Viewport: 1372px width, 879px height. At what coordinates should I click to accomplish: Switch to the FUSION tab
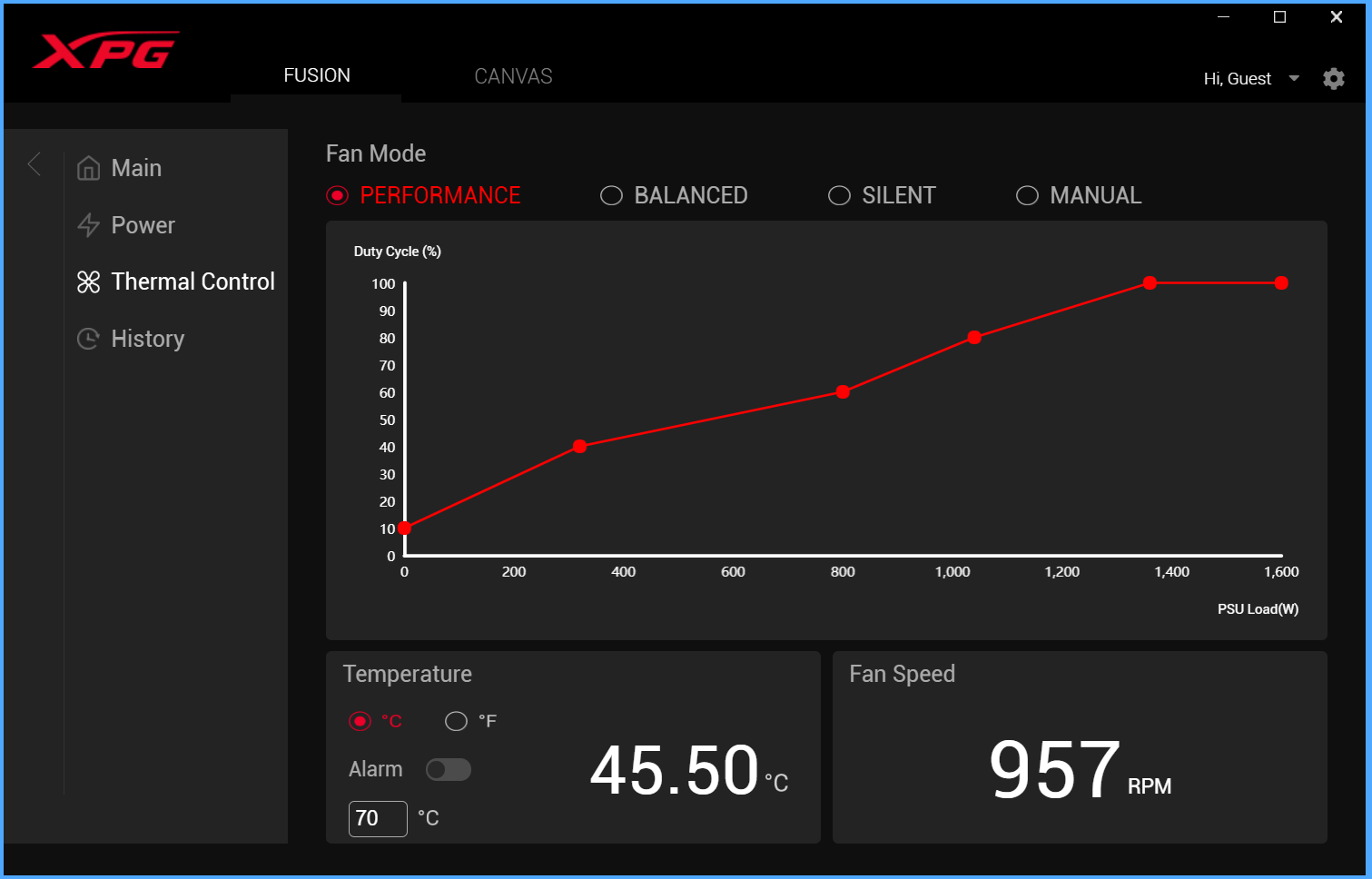click(316, 75)
